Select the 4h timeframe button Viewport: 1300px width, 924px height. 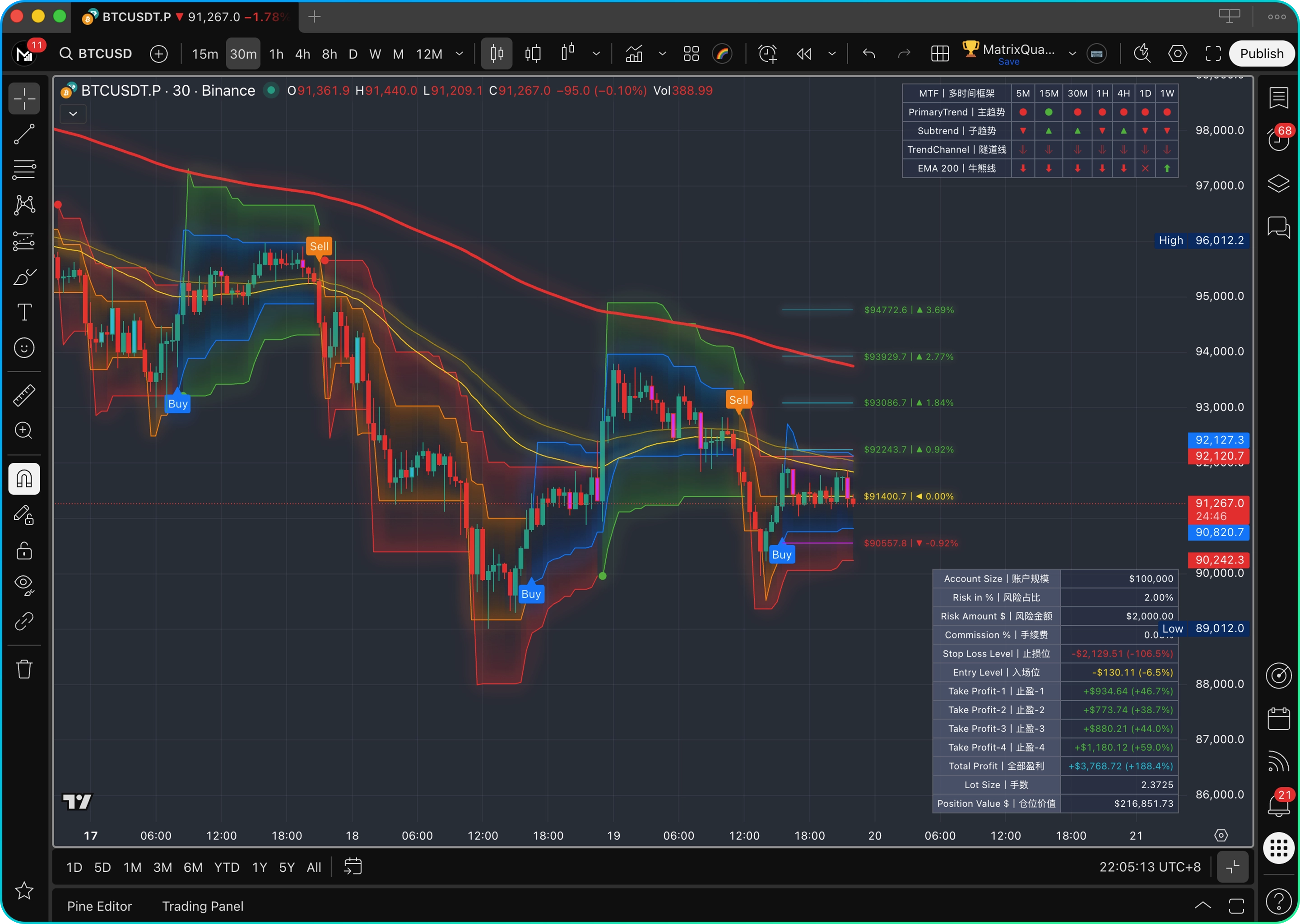[x=302, y=54]
